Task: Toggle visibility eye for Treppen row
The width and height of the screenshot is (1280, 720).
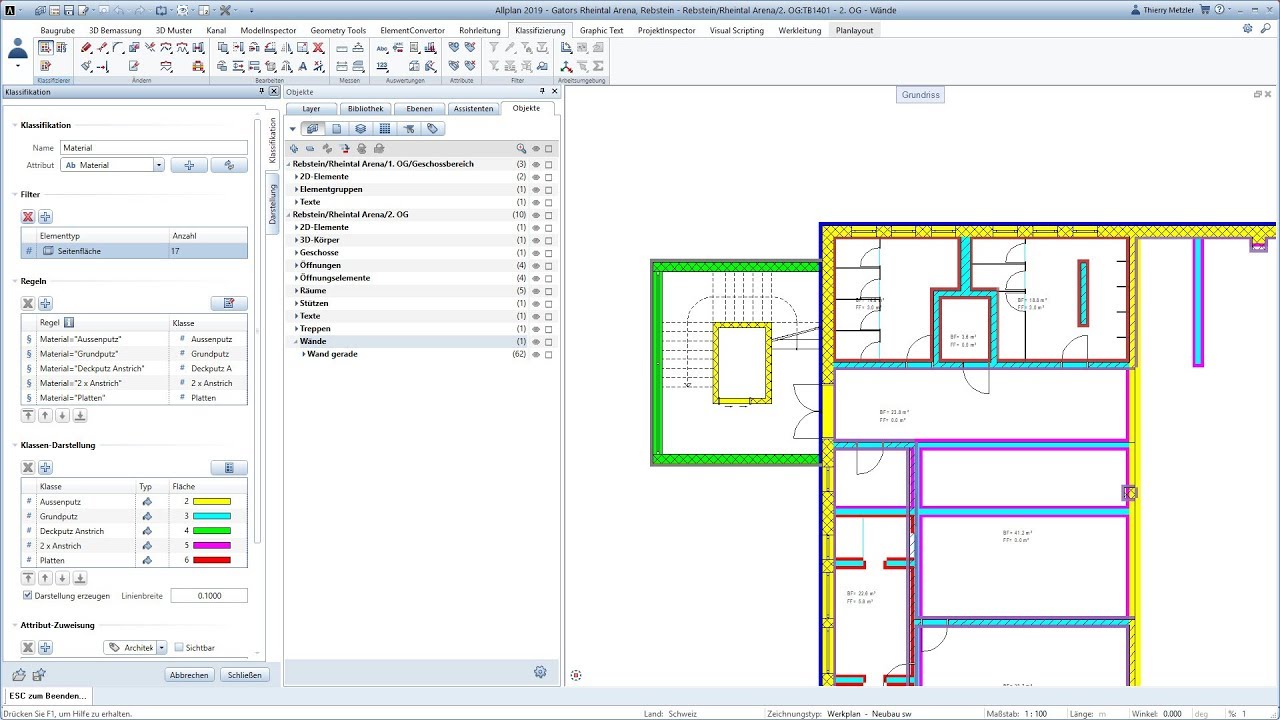Action: click(x=535, y=329)
